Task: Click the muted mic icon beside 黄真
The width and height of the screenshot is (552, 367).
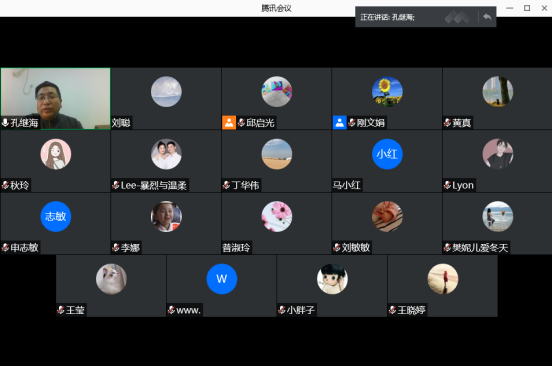Action: click(x=447, y=123)
